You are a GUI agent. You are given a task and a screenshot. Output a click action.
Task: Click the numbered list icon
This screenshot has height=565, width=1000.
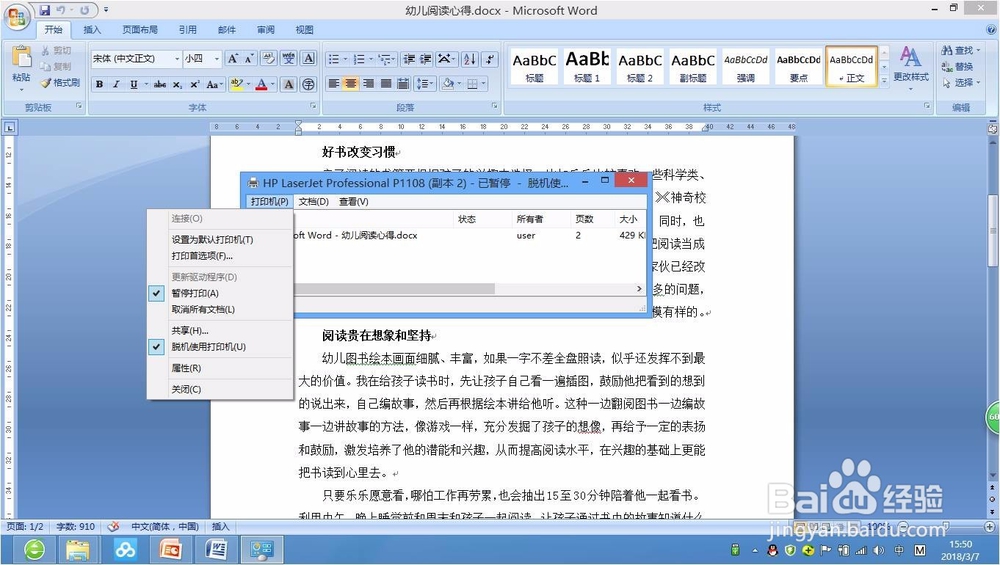pyautogui.click(x=359, y=59)
